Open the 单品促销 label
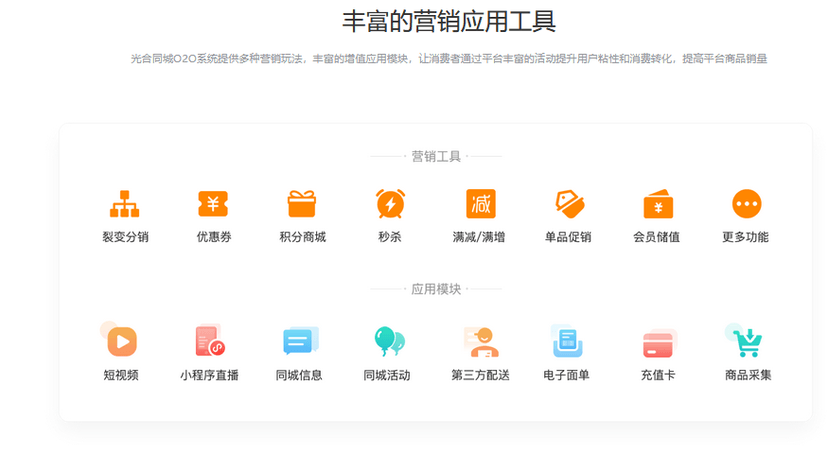828x452 pixels. 568,237
